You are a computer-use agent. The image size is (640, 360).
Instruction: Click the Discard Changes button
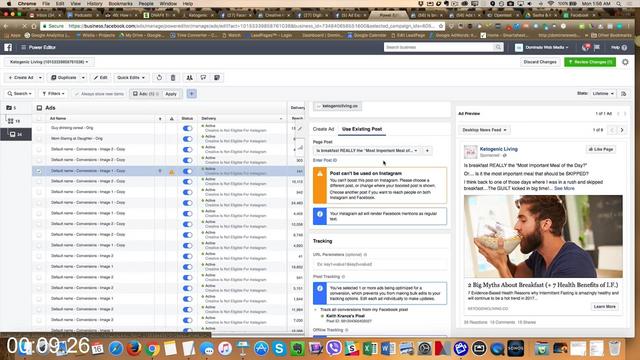tap(540, 62)
